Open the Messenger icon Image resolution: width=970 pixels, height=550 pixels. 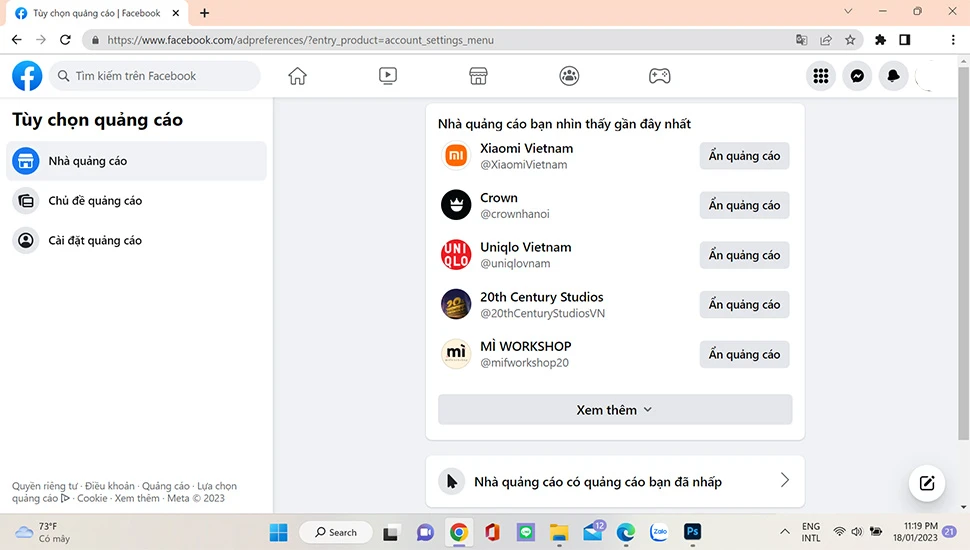point(857,76)
